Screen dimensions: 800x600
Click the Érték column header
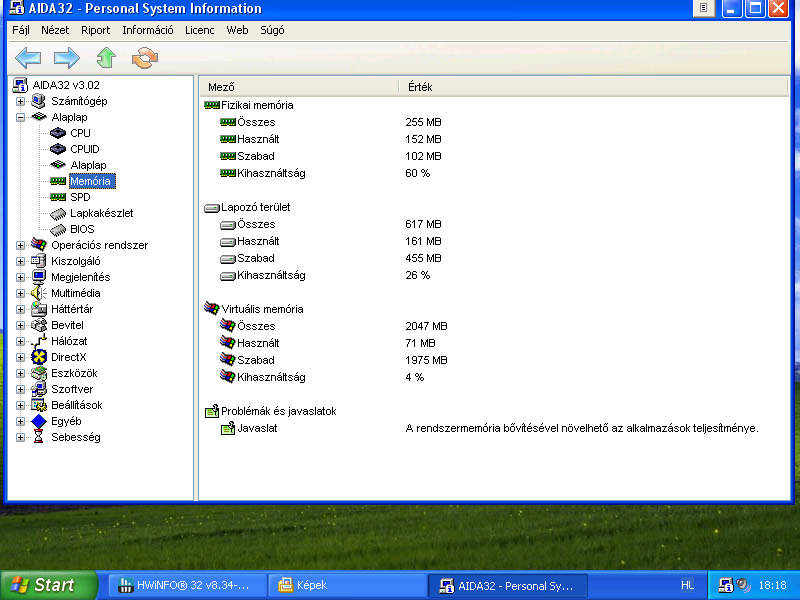593,87
